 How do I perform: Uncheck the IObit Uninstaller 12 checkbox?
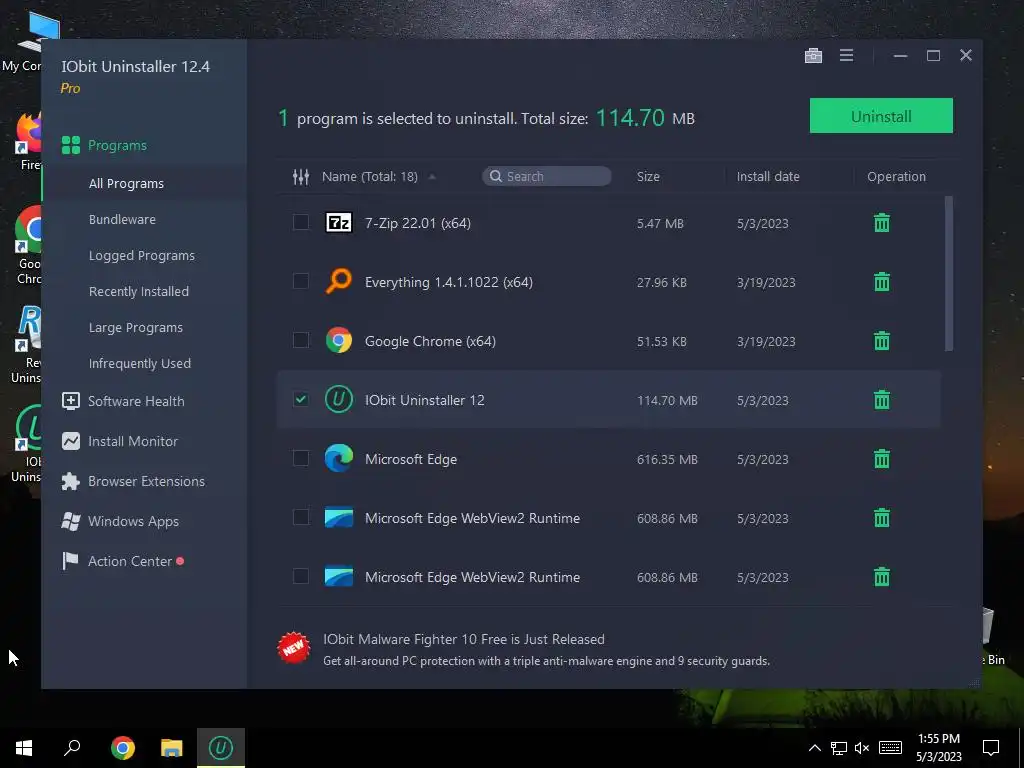click(x=300, y=399)
